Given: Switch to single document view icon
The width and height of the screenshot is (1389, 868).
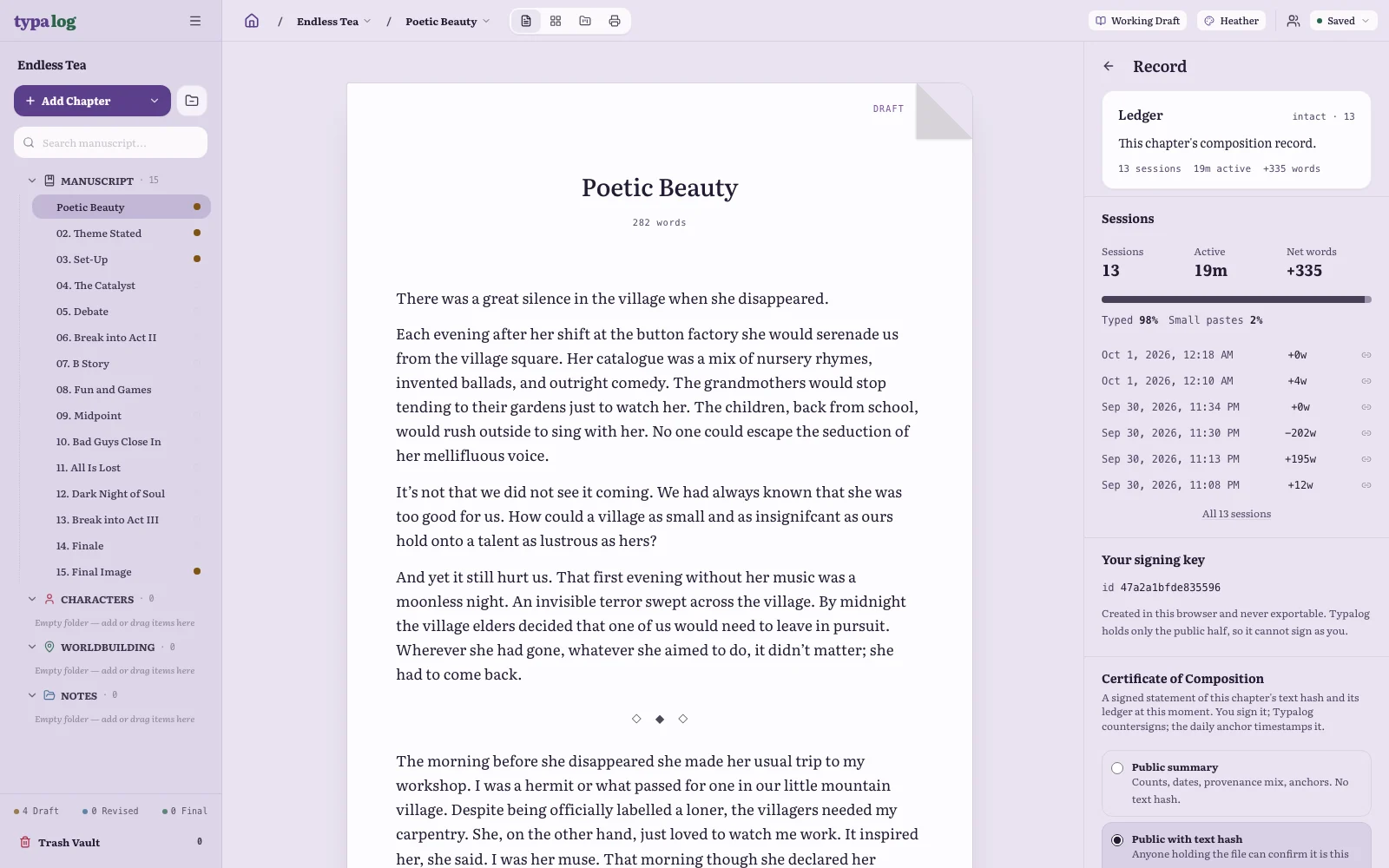Looking at the screenshot, I should pyautogui.click(x=526, y=21).
